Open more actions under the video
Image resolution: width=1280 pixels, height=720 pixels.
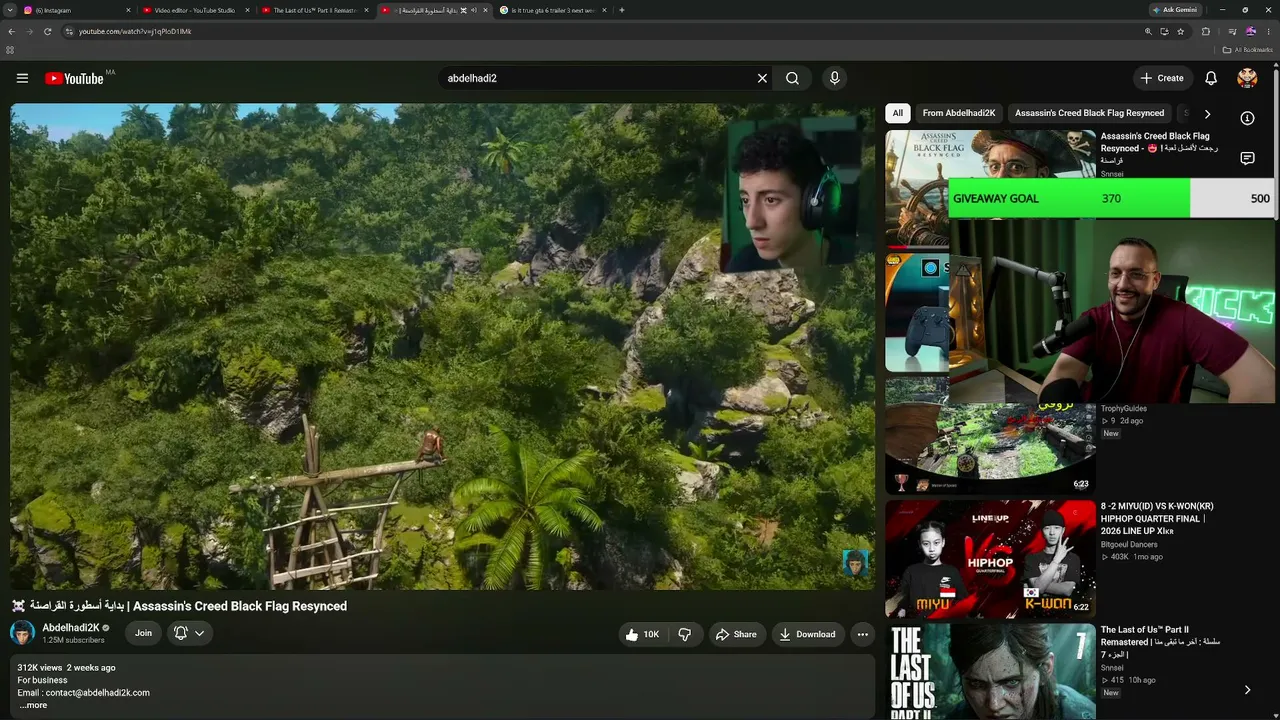[x=862, y=634]
